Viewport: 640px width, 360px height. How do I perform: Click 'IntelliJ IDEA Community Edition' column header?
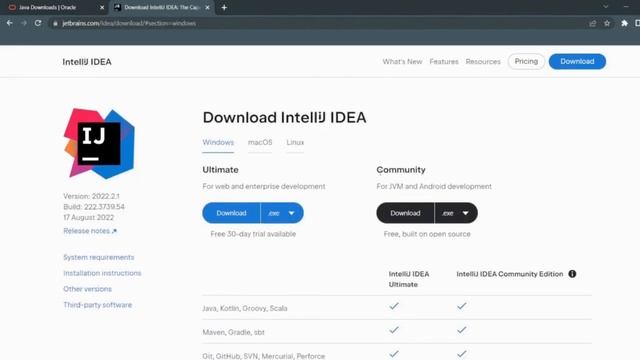[510, 274]
